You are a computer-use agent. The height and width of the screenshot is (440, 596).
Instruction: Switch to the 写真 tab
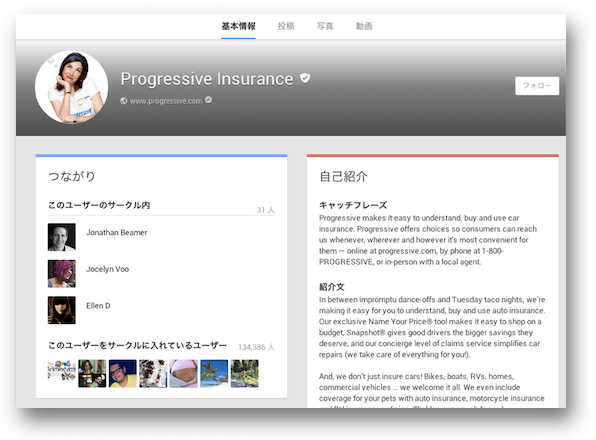[x=325, y=26]
